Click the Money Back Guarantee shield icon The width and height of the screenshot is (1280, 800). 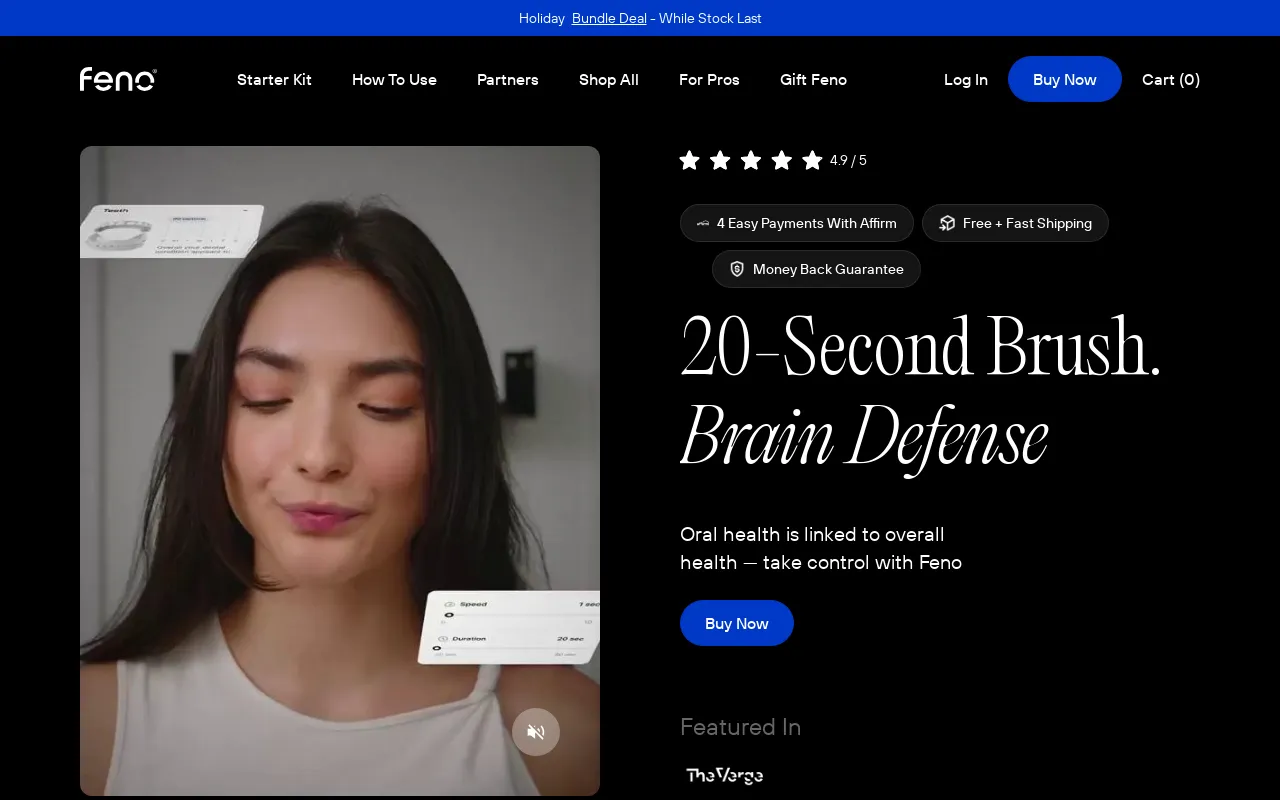737,269
